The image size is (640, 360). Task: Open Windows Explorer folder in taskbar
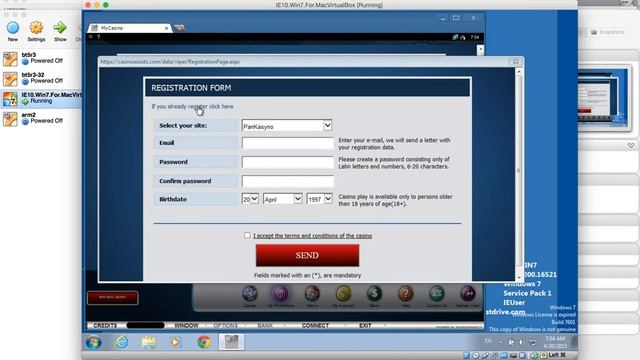(x=149, y=342)
